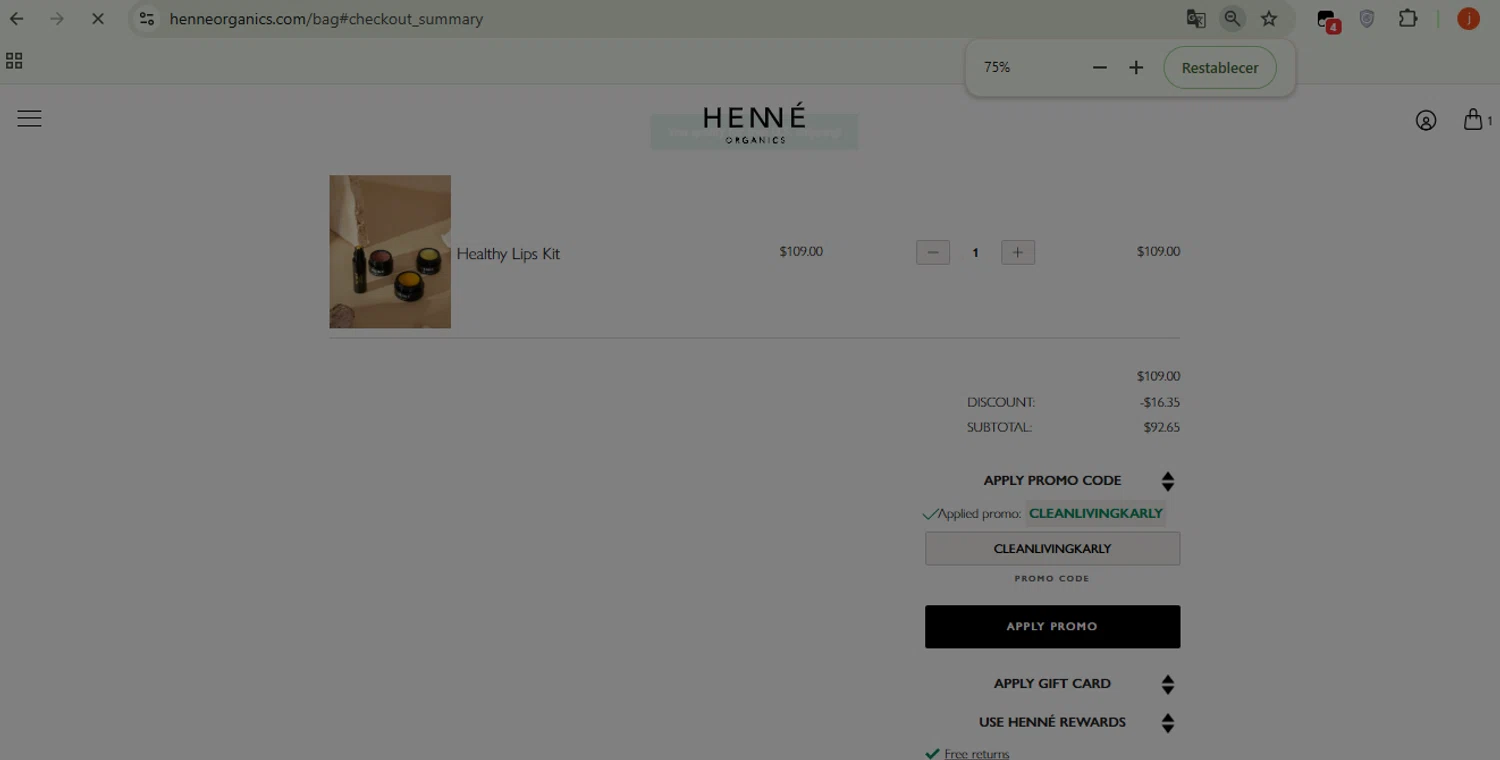Image resolution: width=1500 pixels, height=760 pixels.
Task: Click the Use Henné Rewards heading
Action: point(1052,722)
